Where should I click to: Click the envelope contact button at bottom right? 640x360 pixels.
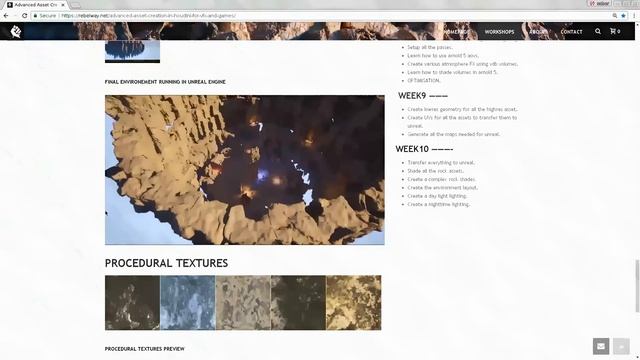(x=601, y=346)
